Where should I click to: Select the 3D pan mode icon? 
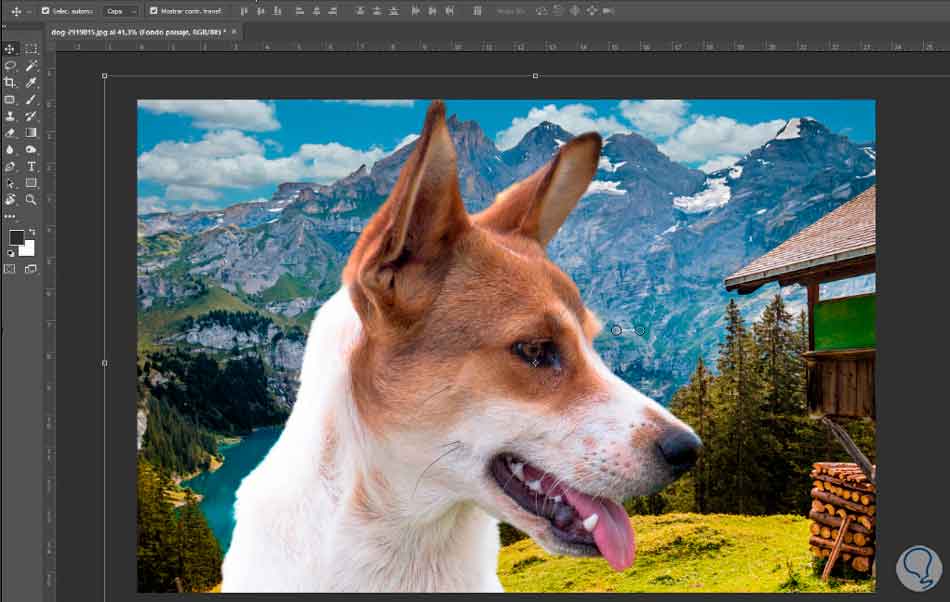(x=575, y=11)
